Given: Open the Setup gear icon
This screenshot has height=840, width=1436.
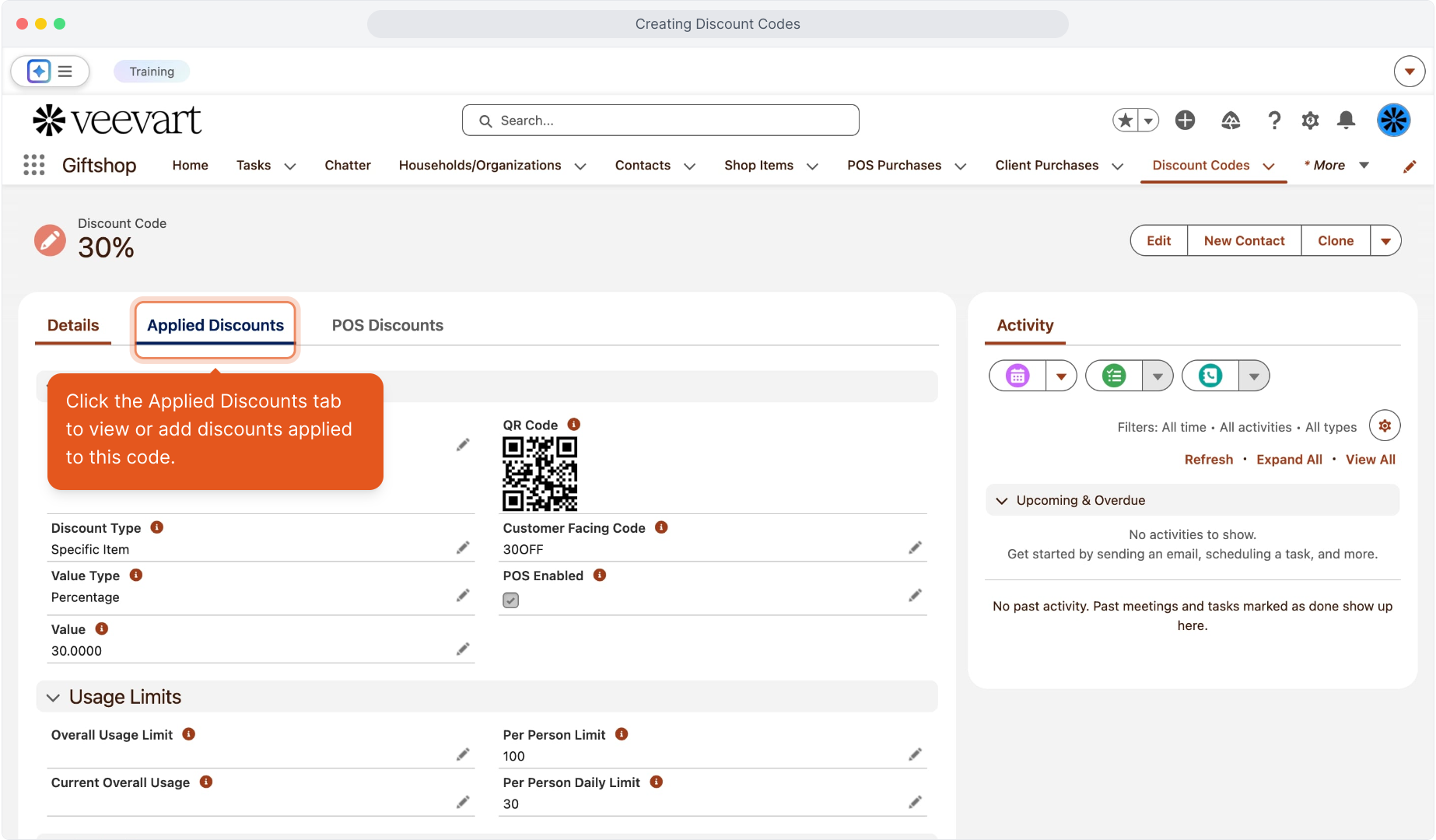Looking at the screenshot, I should point(1310,120).
